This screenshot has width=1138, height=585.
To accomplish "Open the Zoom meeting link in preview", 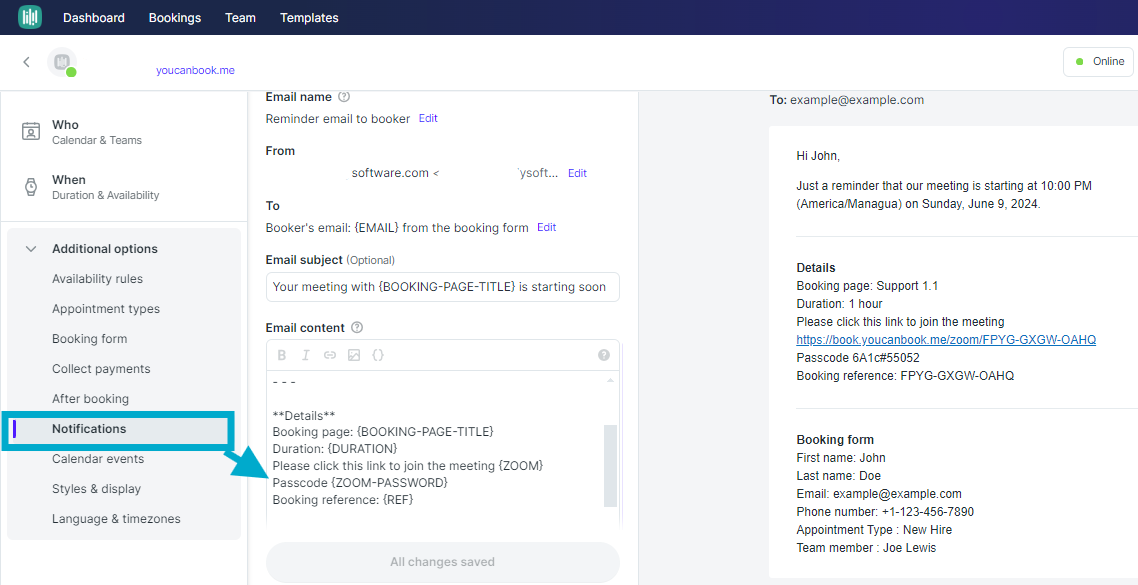I will 946,340.
